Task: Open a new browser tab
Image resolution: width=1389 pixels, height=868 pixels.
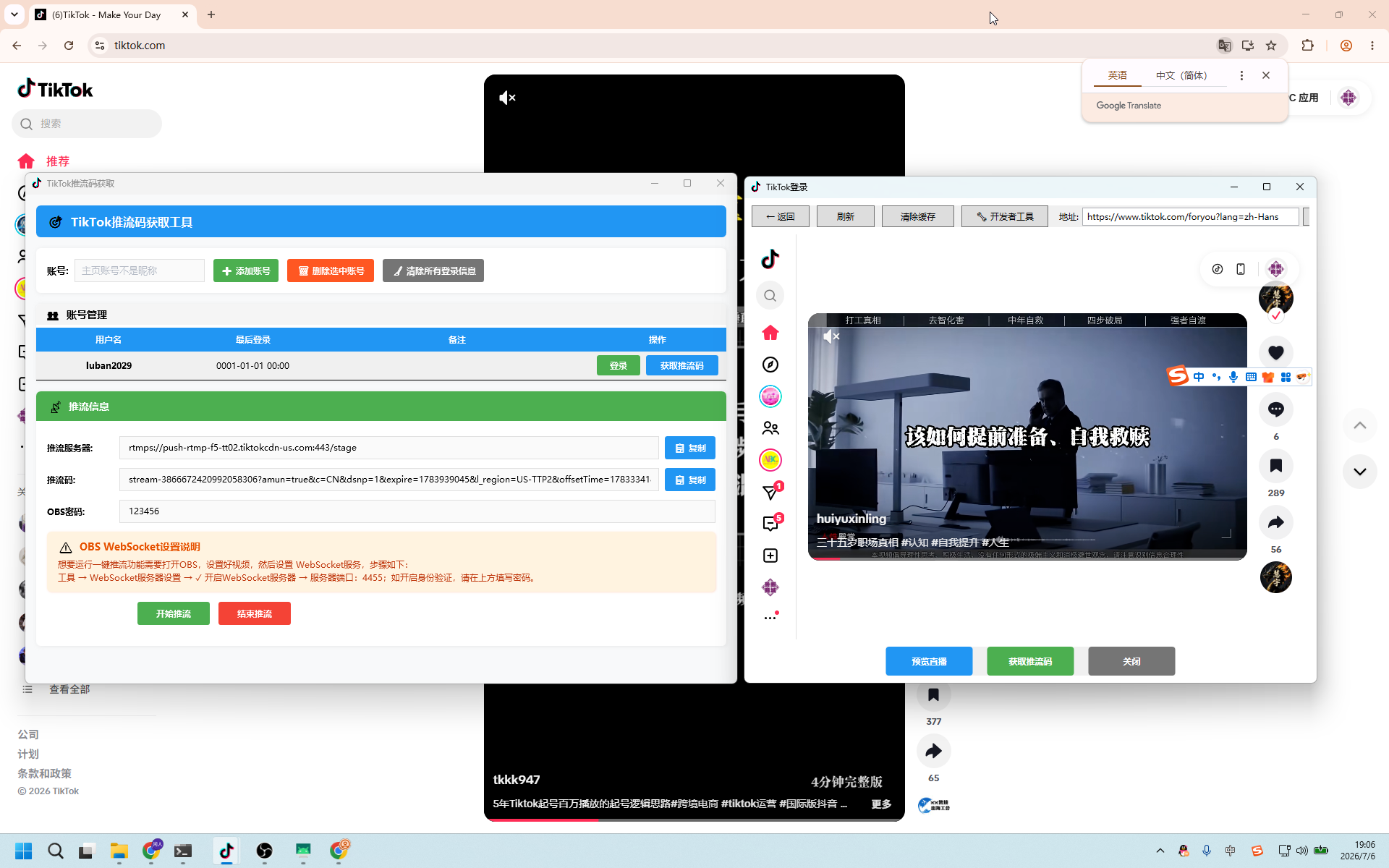Action: (x=211, y=14)
